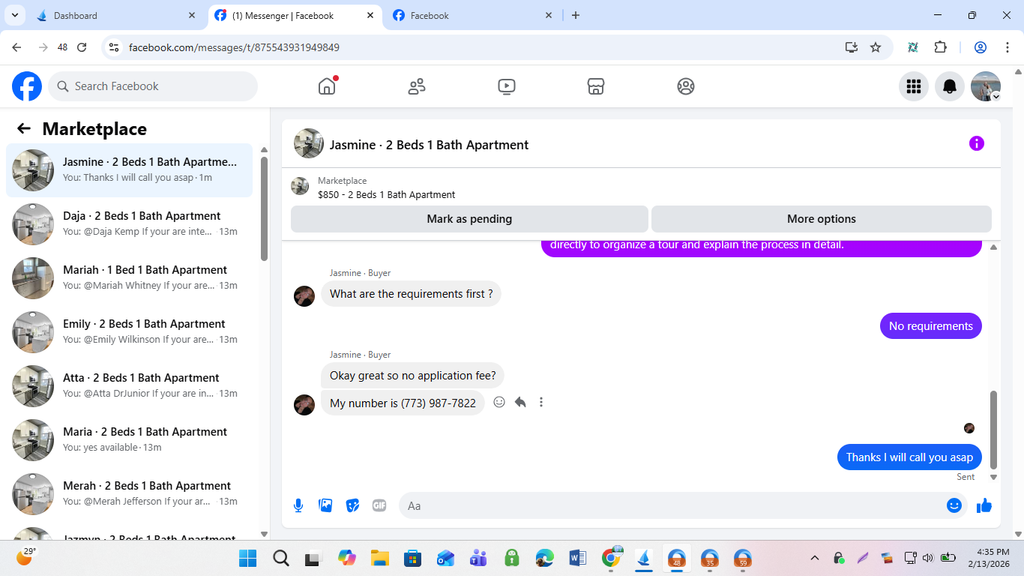Viewport: 1024px width, 576px height.
Task: Open the notifications bell
Action: (950, 86)
